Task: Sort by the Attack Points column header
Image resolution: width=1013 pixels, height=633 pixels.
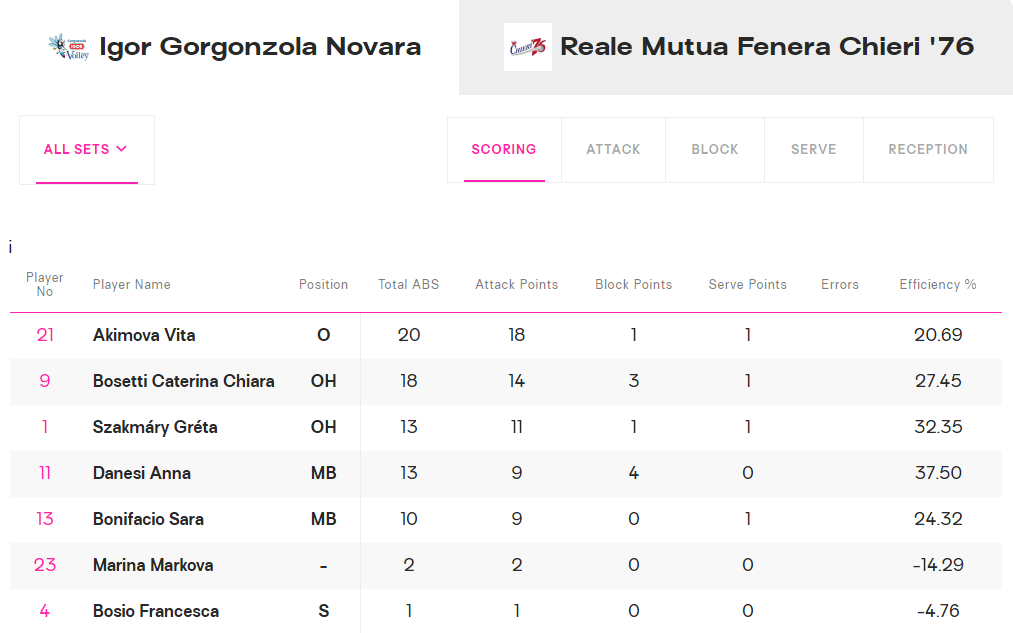Action: 517,285
